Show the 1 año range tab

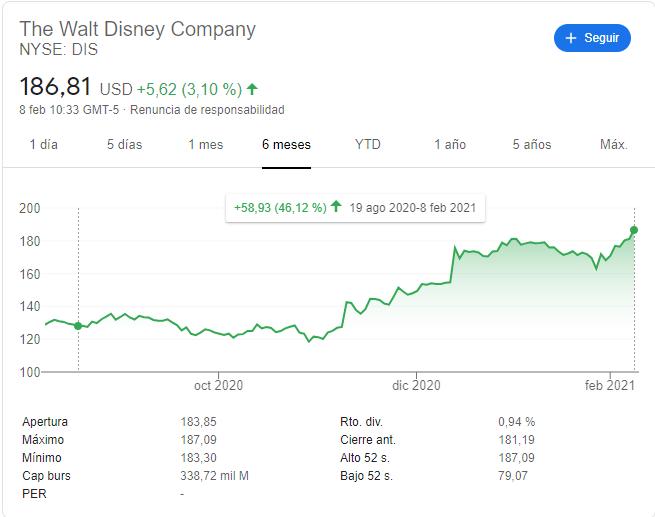(450, 144)
